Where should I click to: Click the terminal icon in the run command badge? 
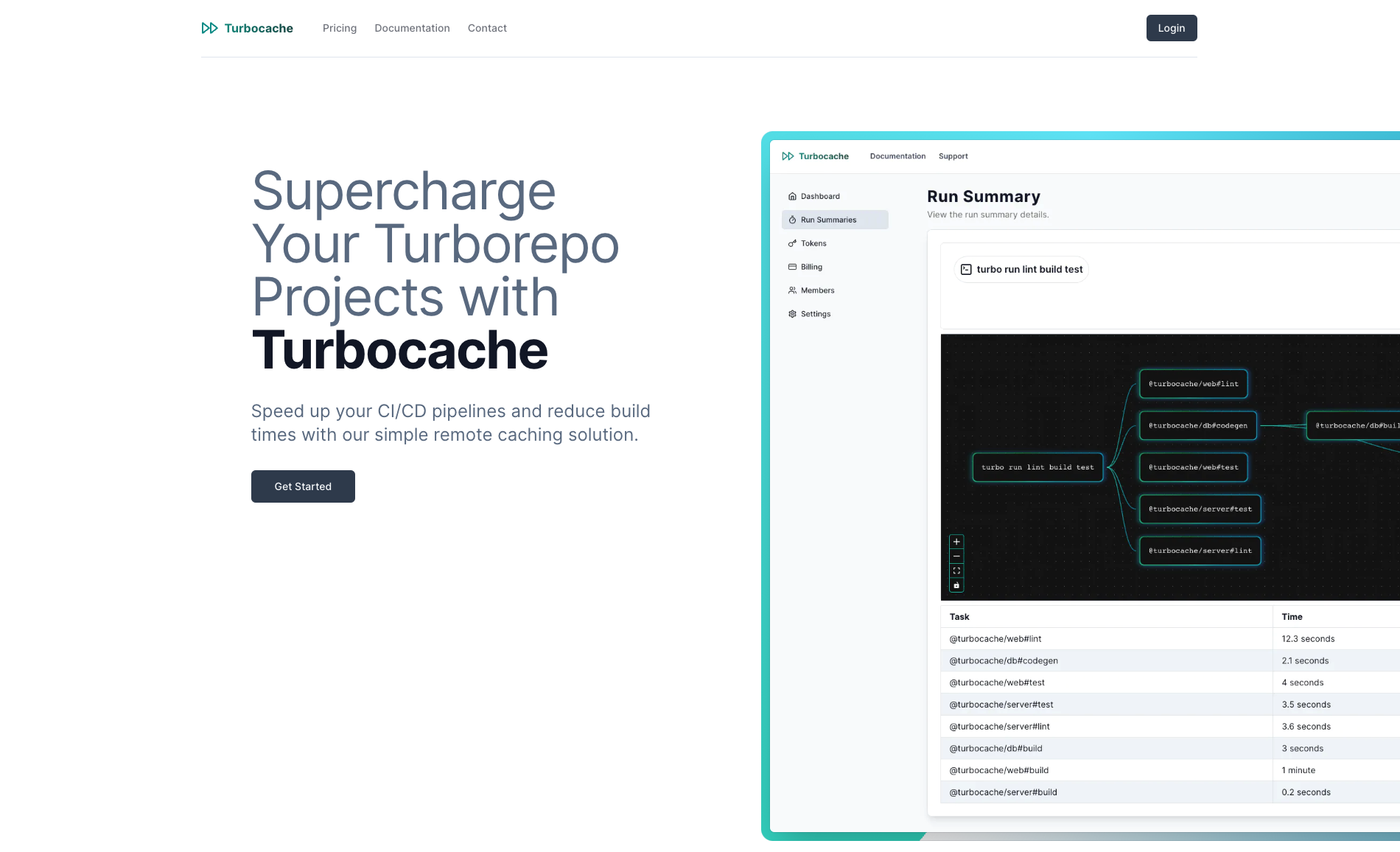[966, 269]
